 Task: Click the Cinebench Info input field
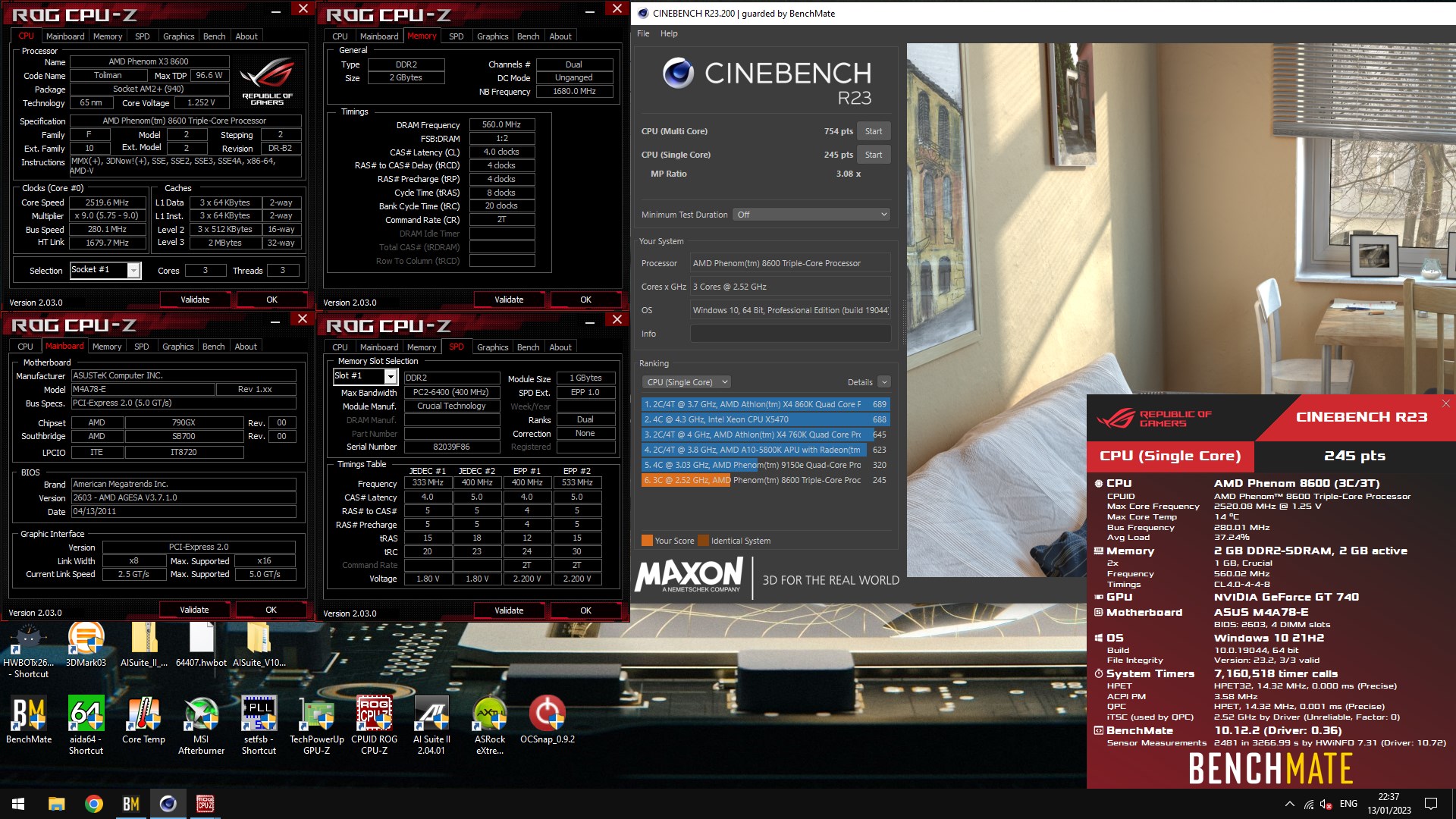coord(790,334)
